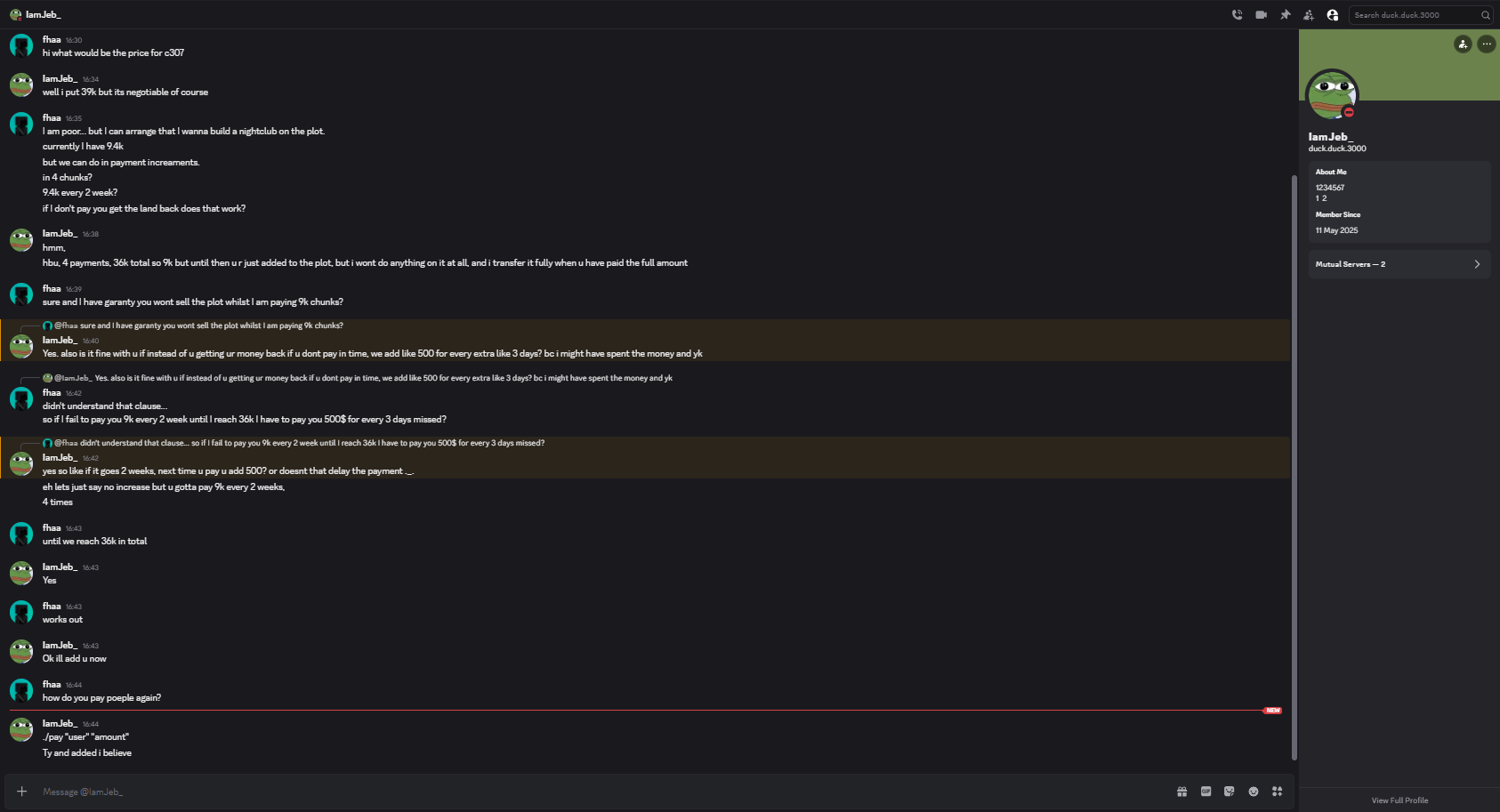
Task: Open the apps launcher icon
Action: [x=1278, y=792]
